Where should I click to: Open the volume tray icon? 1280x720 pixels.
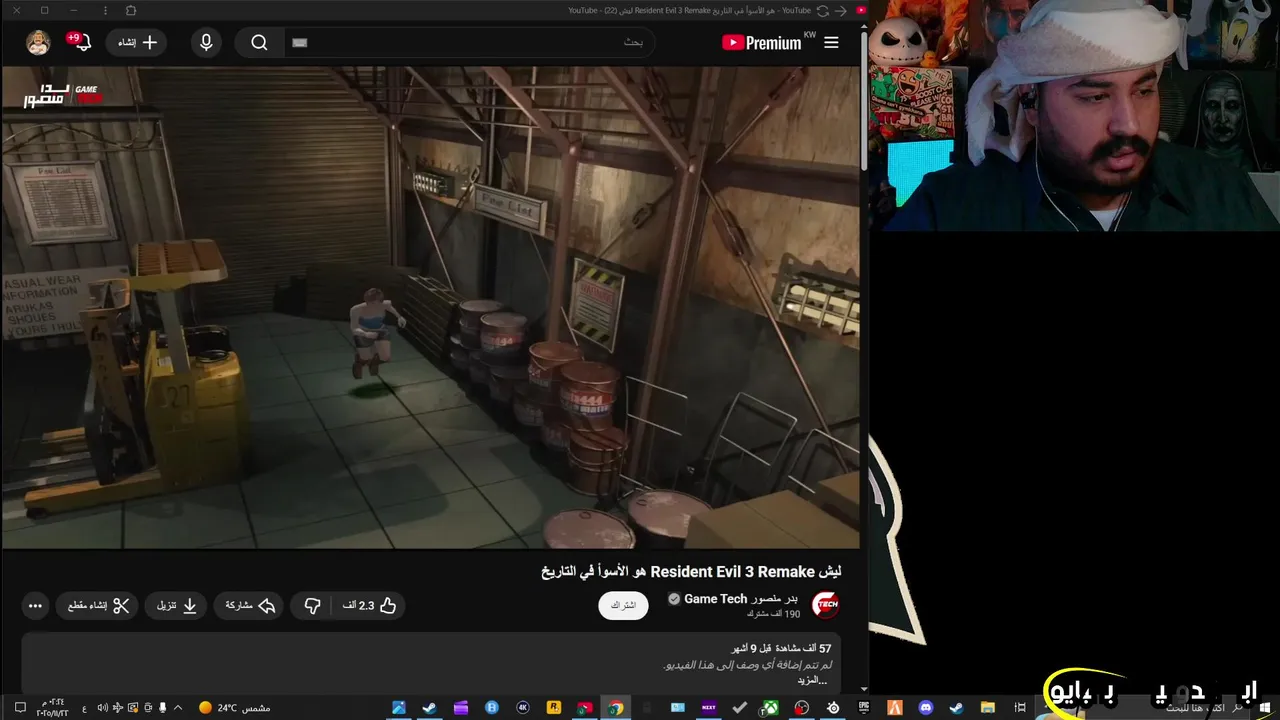[x=102, y=708]
